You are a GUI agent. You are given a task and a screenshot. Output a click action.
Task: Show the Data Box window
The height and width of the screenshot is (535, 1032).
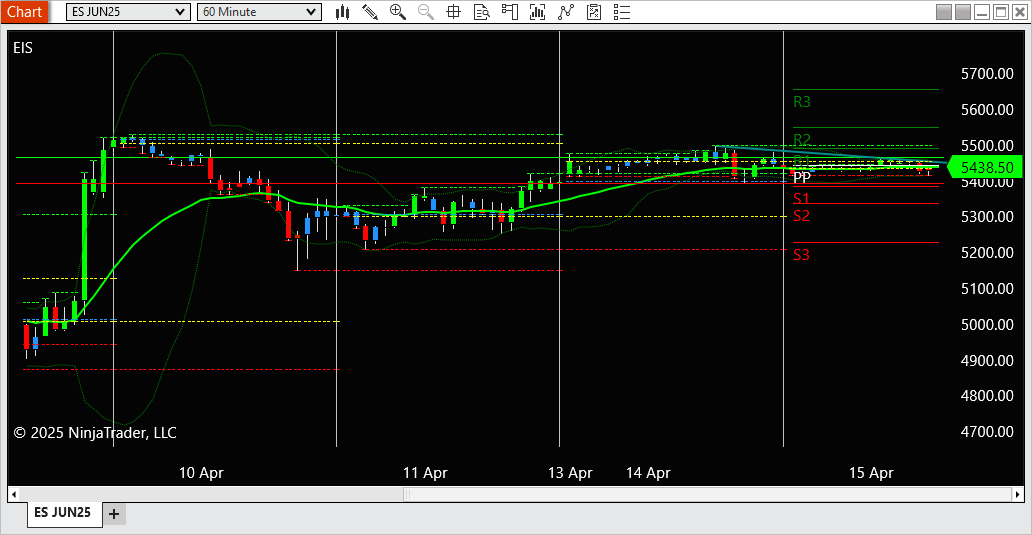pos(482,12)
